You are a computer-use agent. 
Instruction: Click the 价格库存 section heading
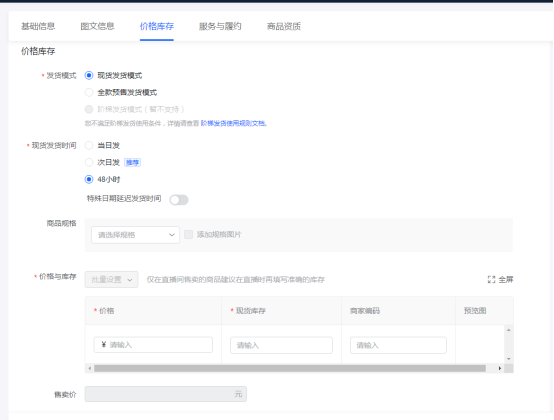(x=38, y=51)
